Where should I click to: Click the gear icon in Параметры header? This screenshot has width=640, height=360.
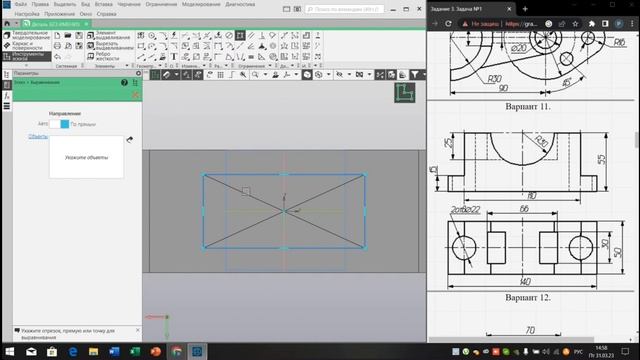coord(138,73)
